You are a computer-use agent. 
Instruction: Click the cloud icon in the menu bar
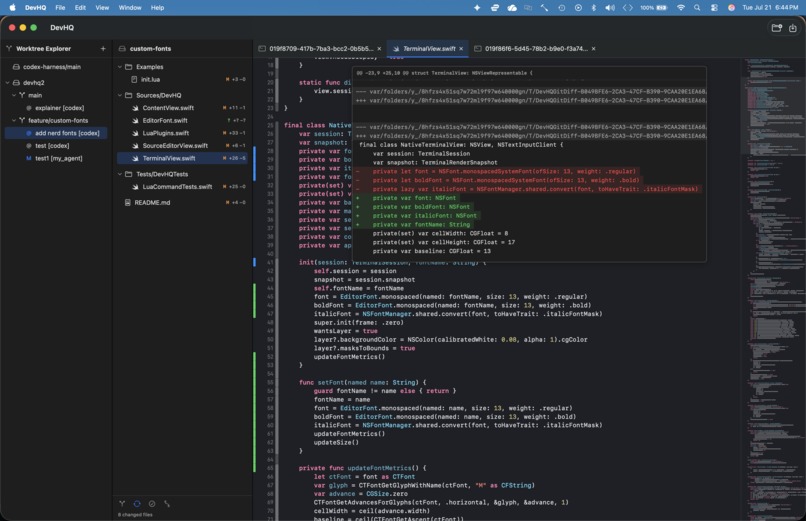click(x=512, y=8)
